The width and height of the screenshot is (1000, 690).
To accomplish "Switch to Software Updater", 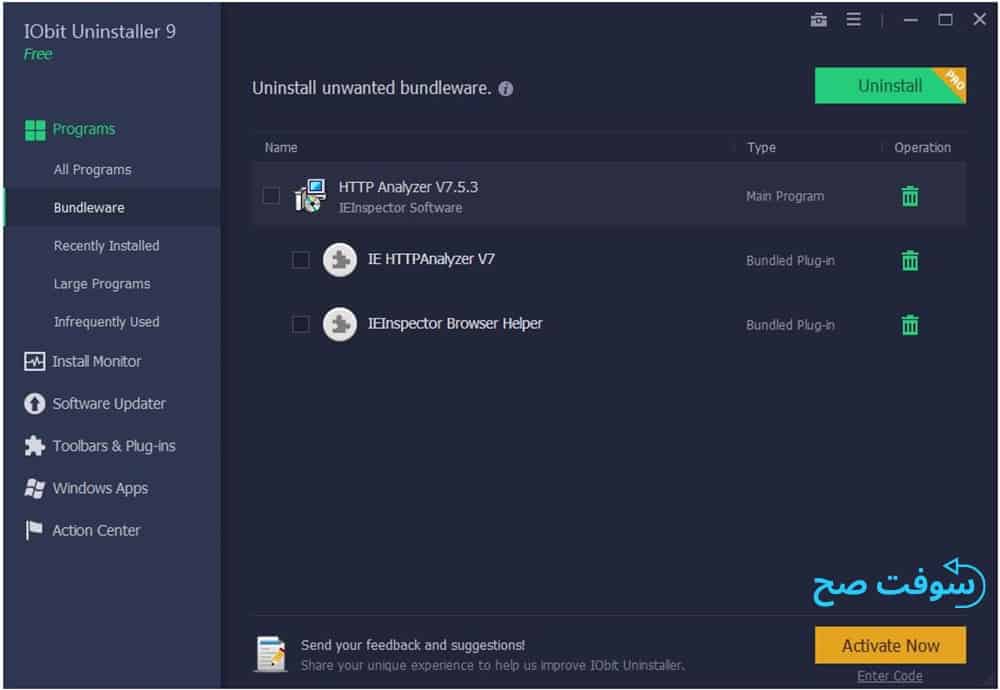I will [x=108, y=404].
